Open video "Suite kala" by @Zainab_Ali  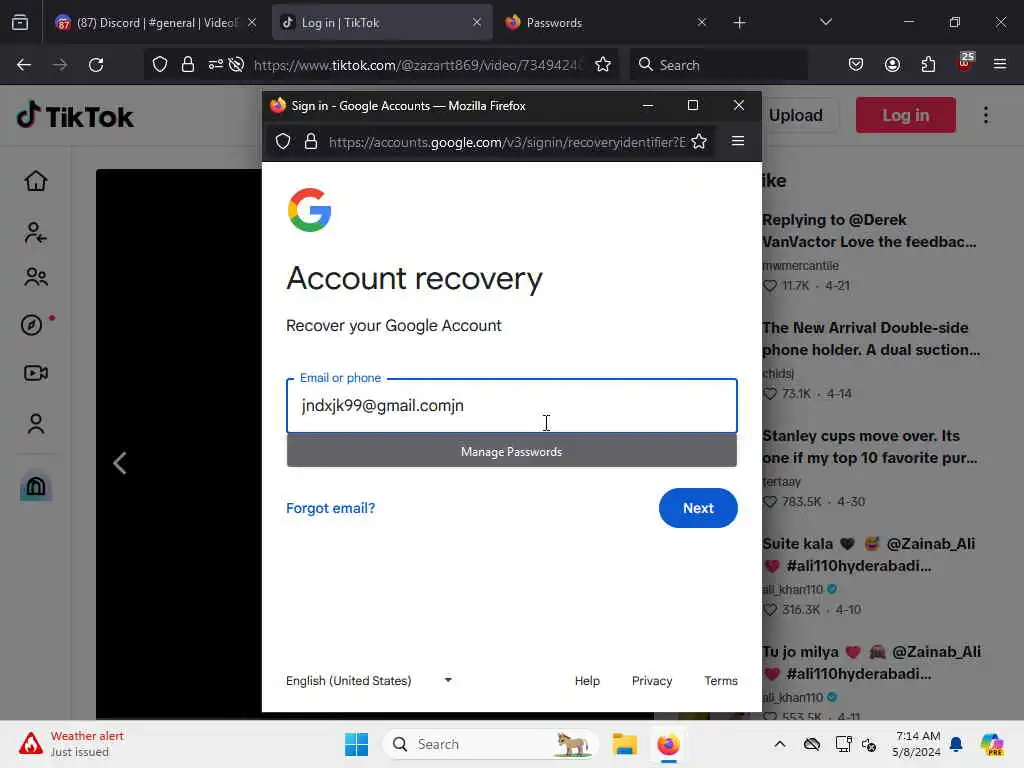click(869, 554)
